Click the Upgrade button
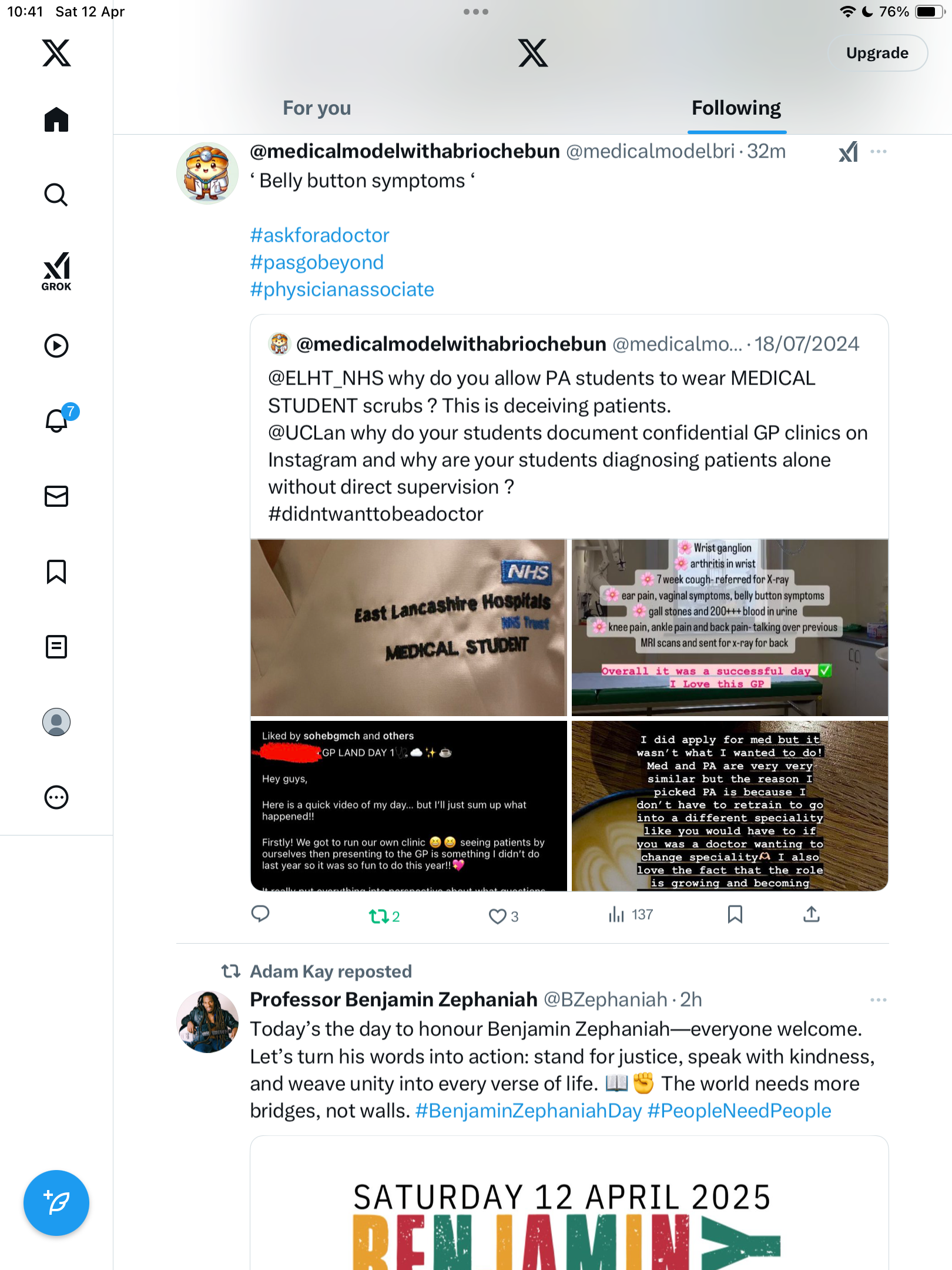Image resolution: width=952 pixels, height=1270 pixels. pos(877,53)
